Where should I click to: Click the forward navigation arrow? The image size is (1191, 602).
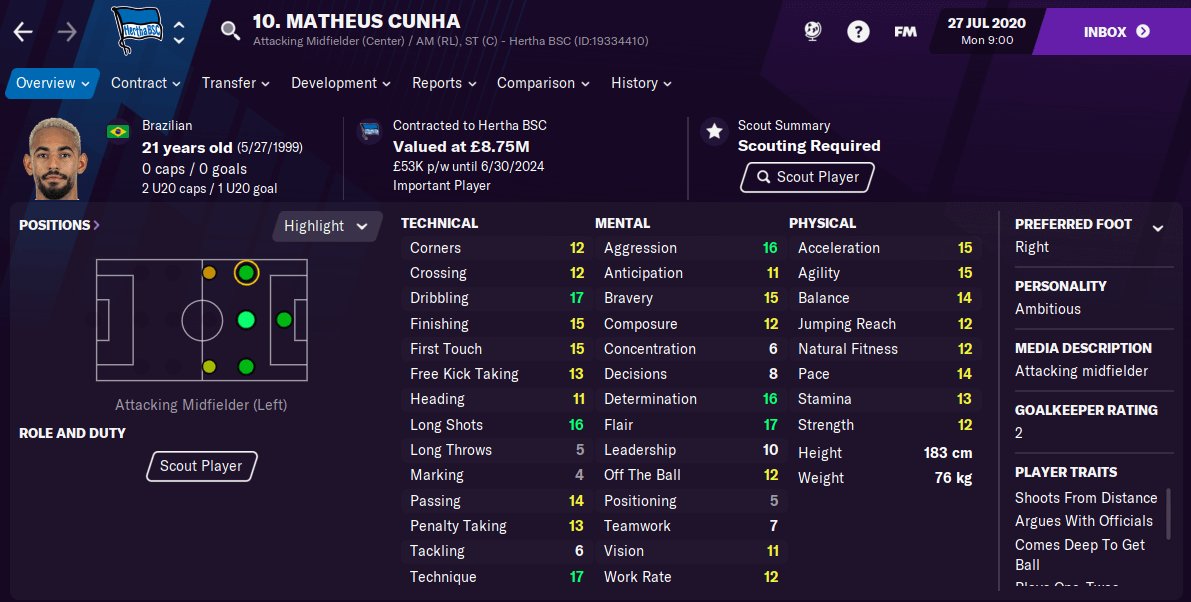tap(67, 32)
